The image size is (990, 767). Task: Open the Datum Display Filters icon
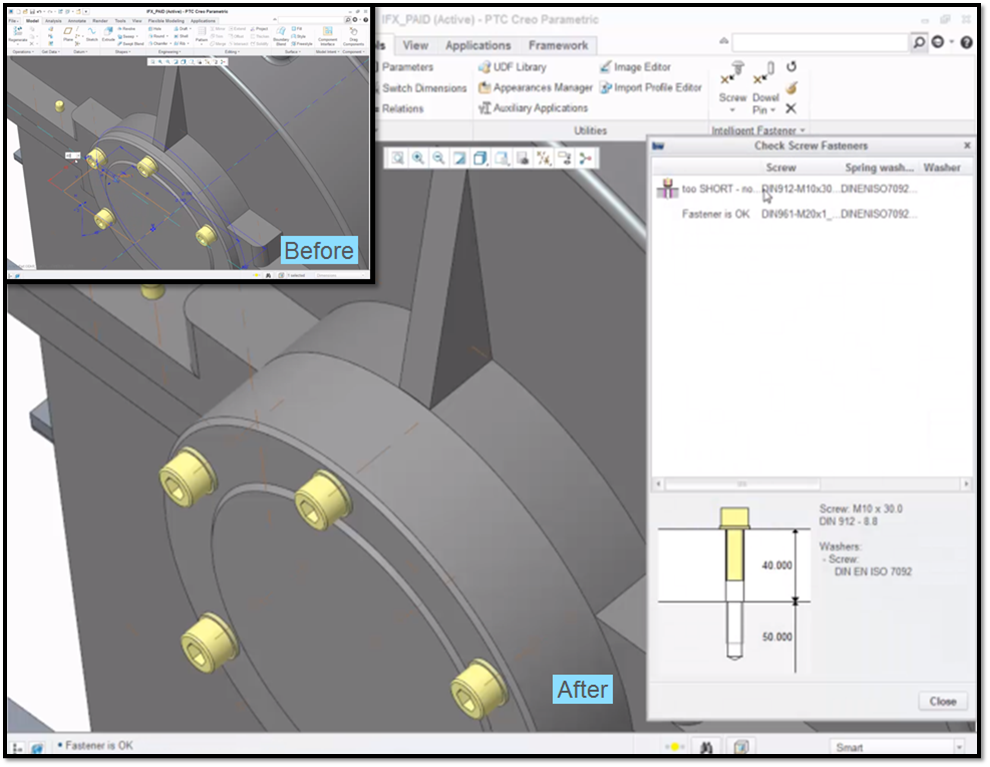543,158
